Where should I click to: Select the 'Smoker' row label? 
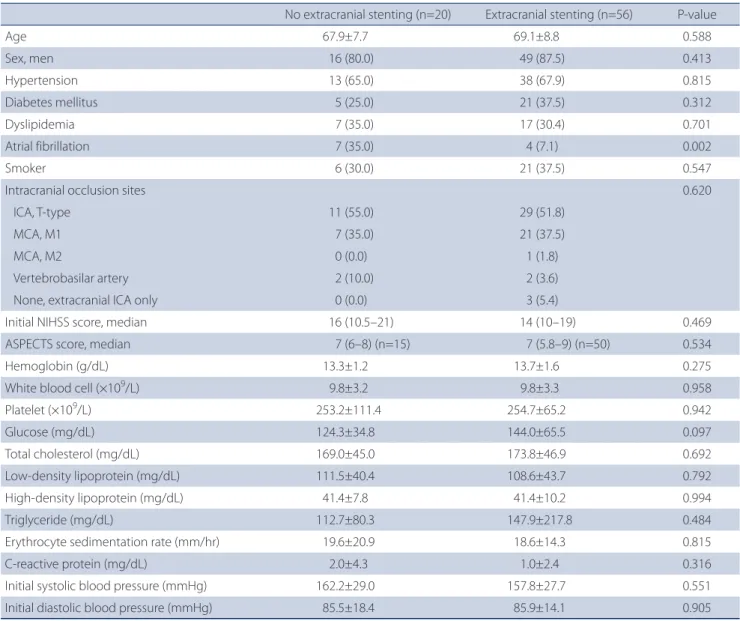click(x=25, y=168)
